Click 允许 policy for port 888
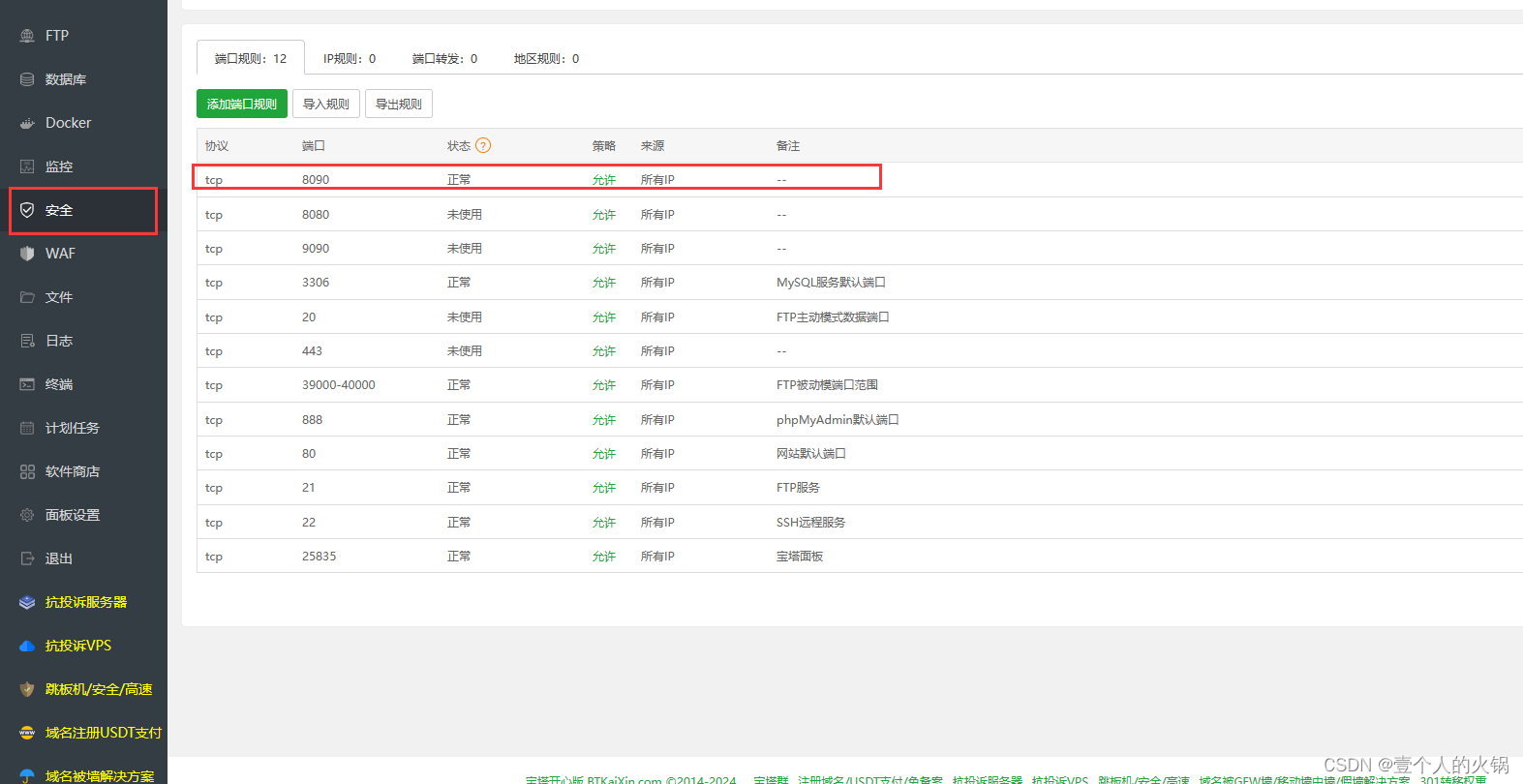This screenshot has height=784, width=1523. [604, 420]
